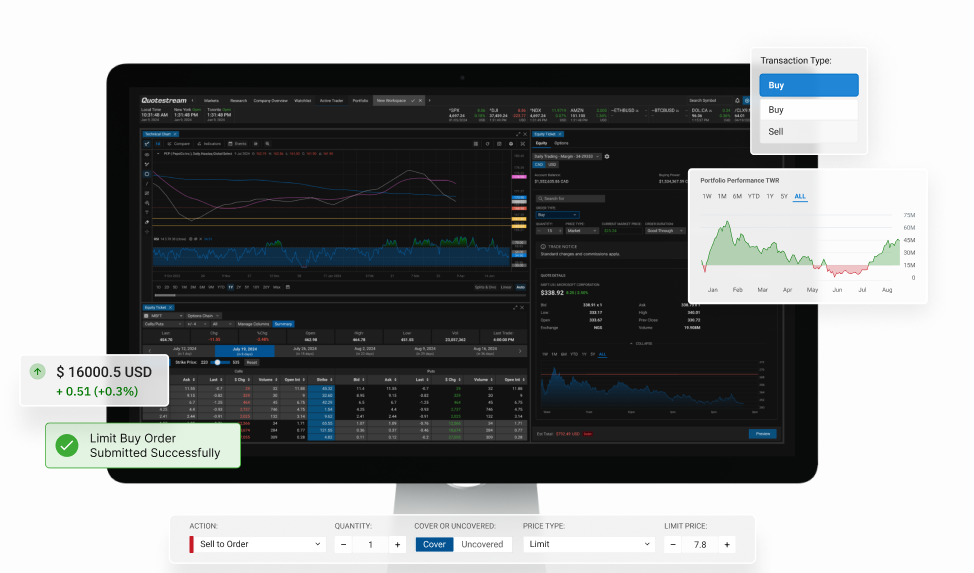
Task: Open the Price Type dropdown showing Limit
Action: (589, 544)
